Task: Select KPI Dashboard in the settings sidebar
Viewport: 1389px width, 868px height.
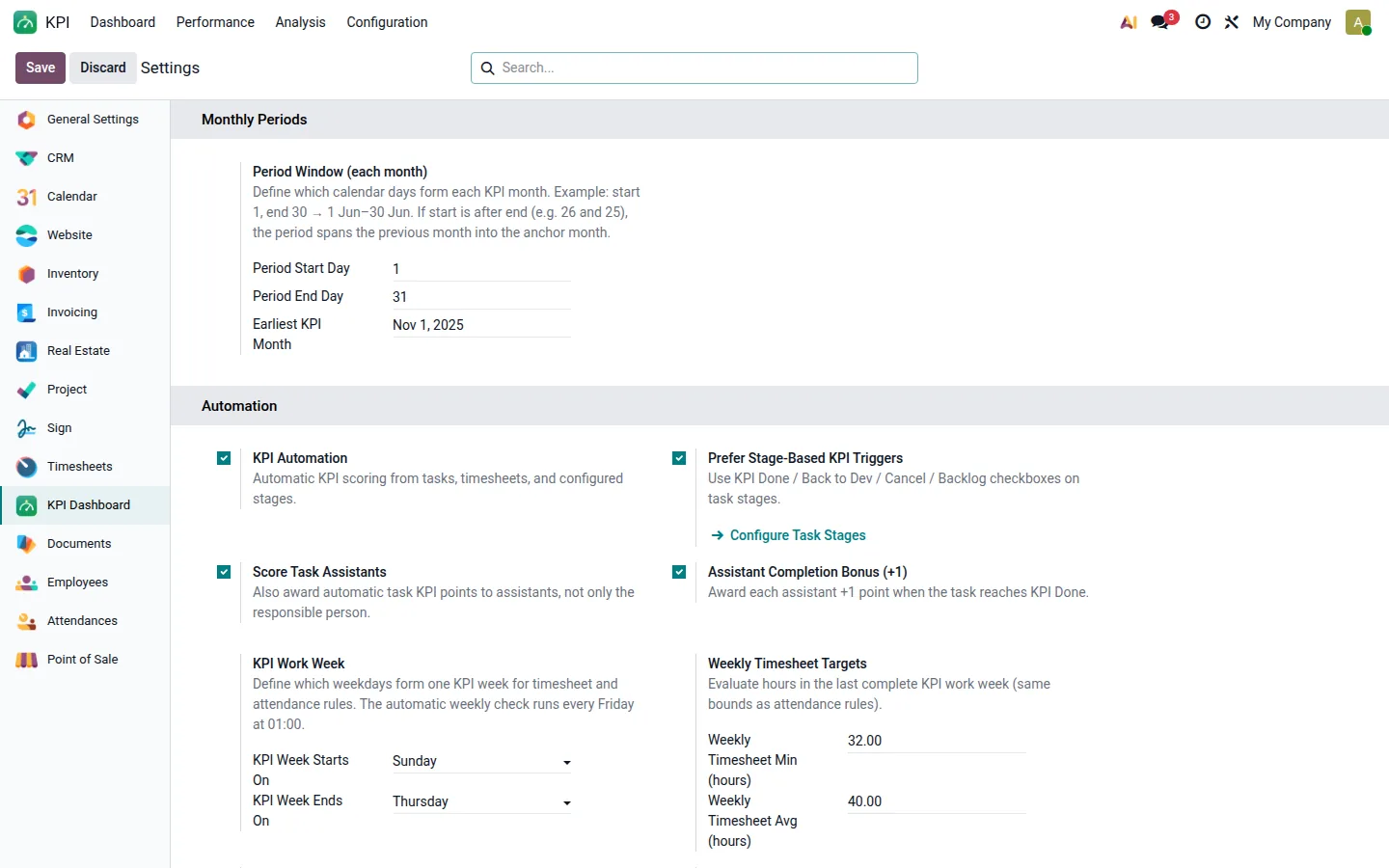Action: (x=85, y=505)
